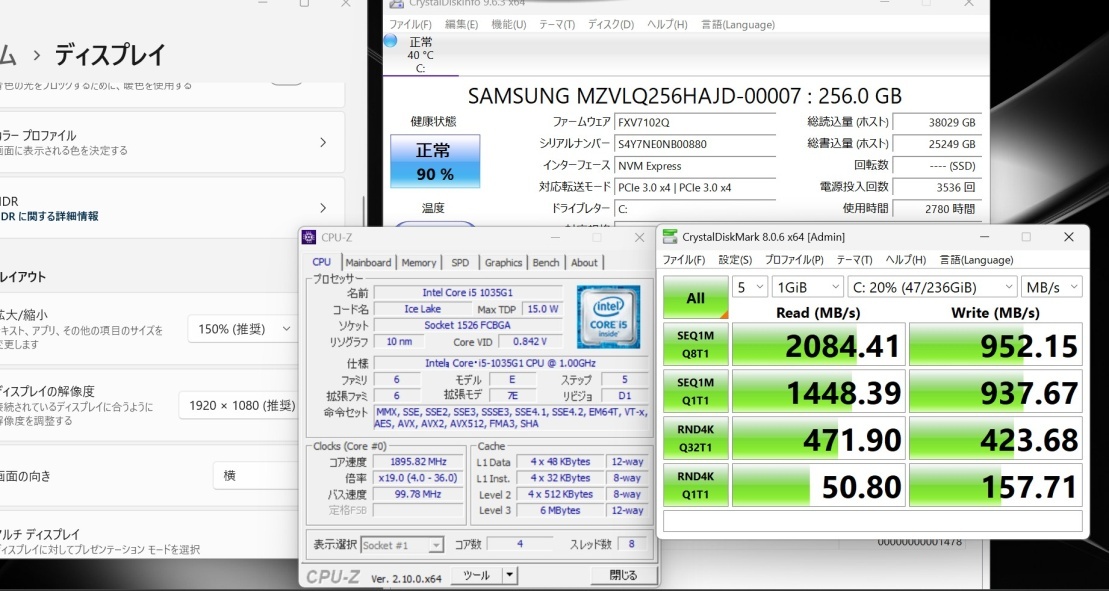The height and width of the screenshot is (591, 1109).
Task: Open the ツール dropdown arrow in CPU-Z
Action: tap(509, 575)
